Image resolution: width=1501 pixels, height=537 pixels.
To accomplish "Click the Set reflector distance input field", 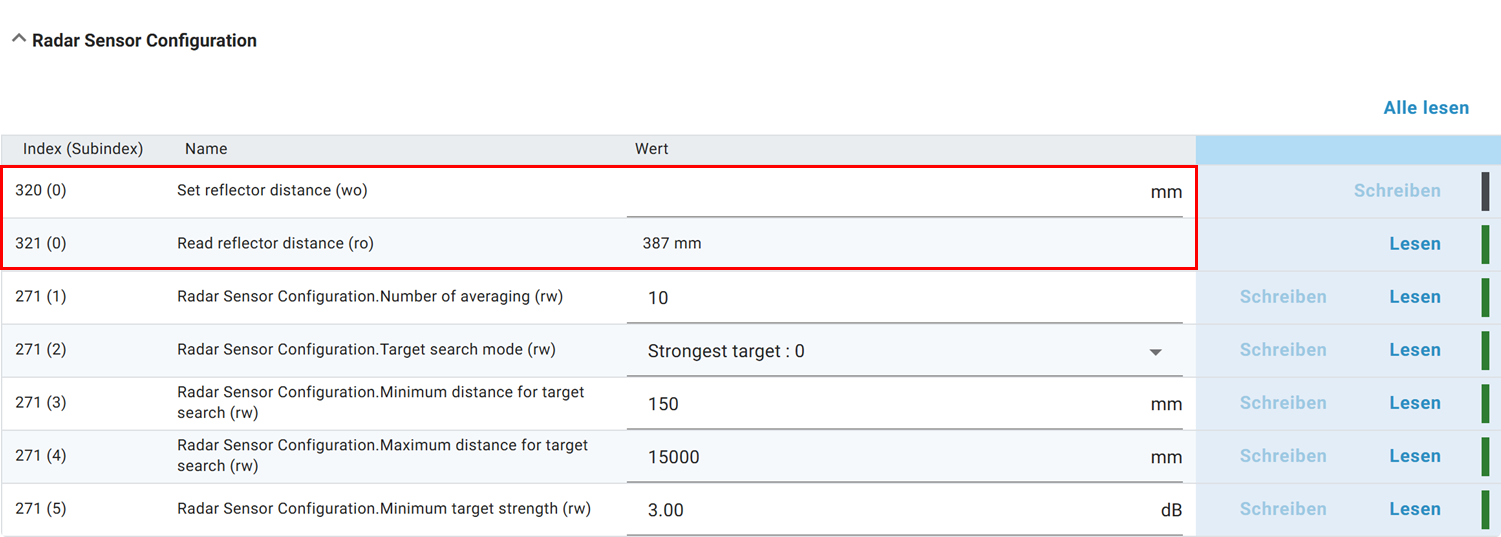I will point(885,192).
